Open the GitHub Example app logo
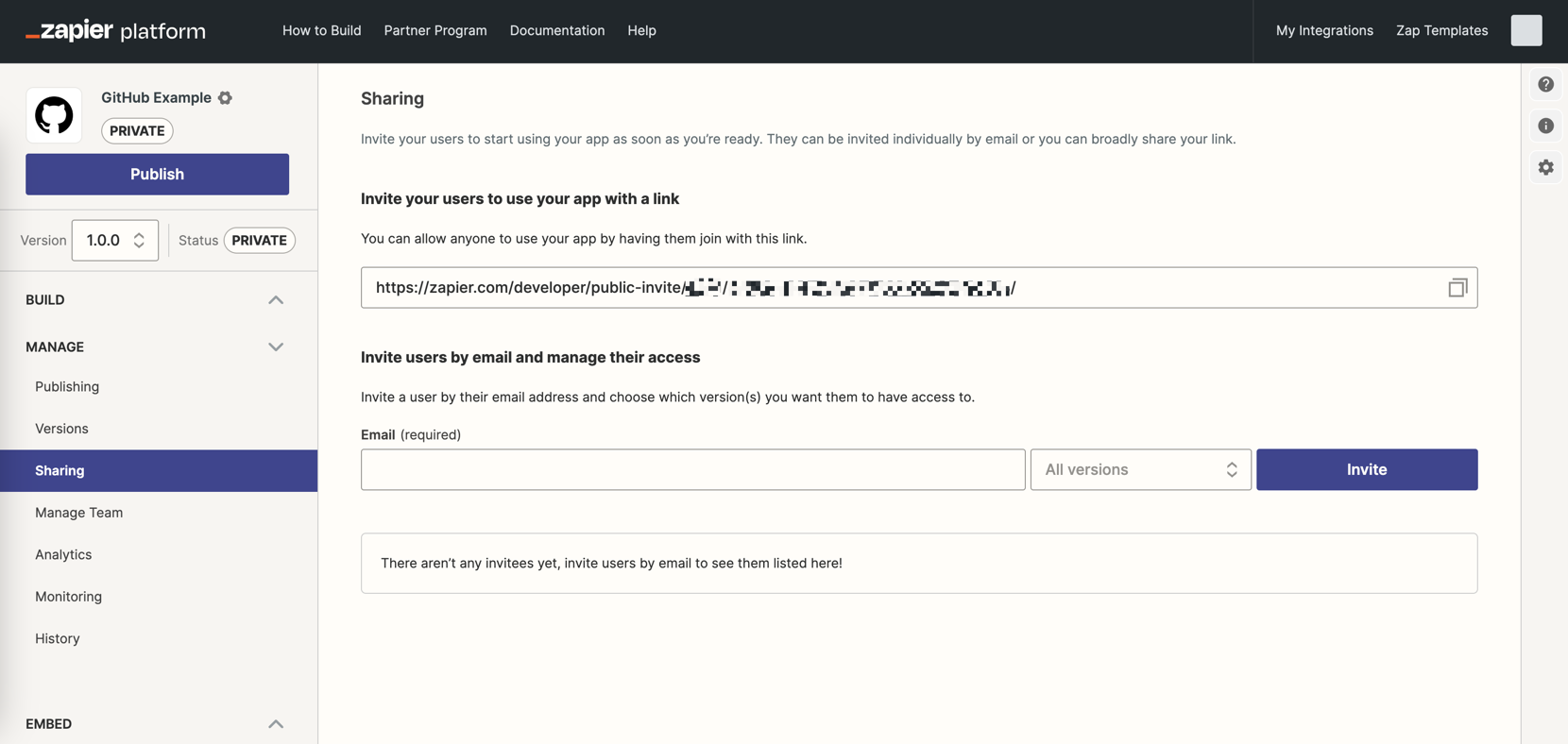This screenshot has height=744, width=1568. 54,115
